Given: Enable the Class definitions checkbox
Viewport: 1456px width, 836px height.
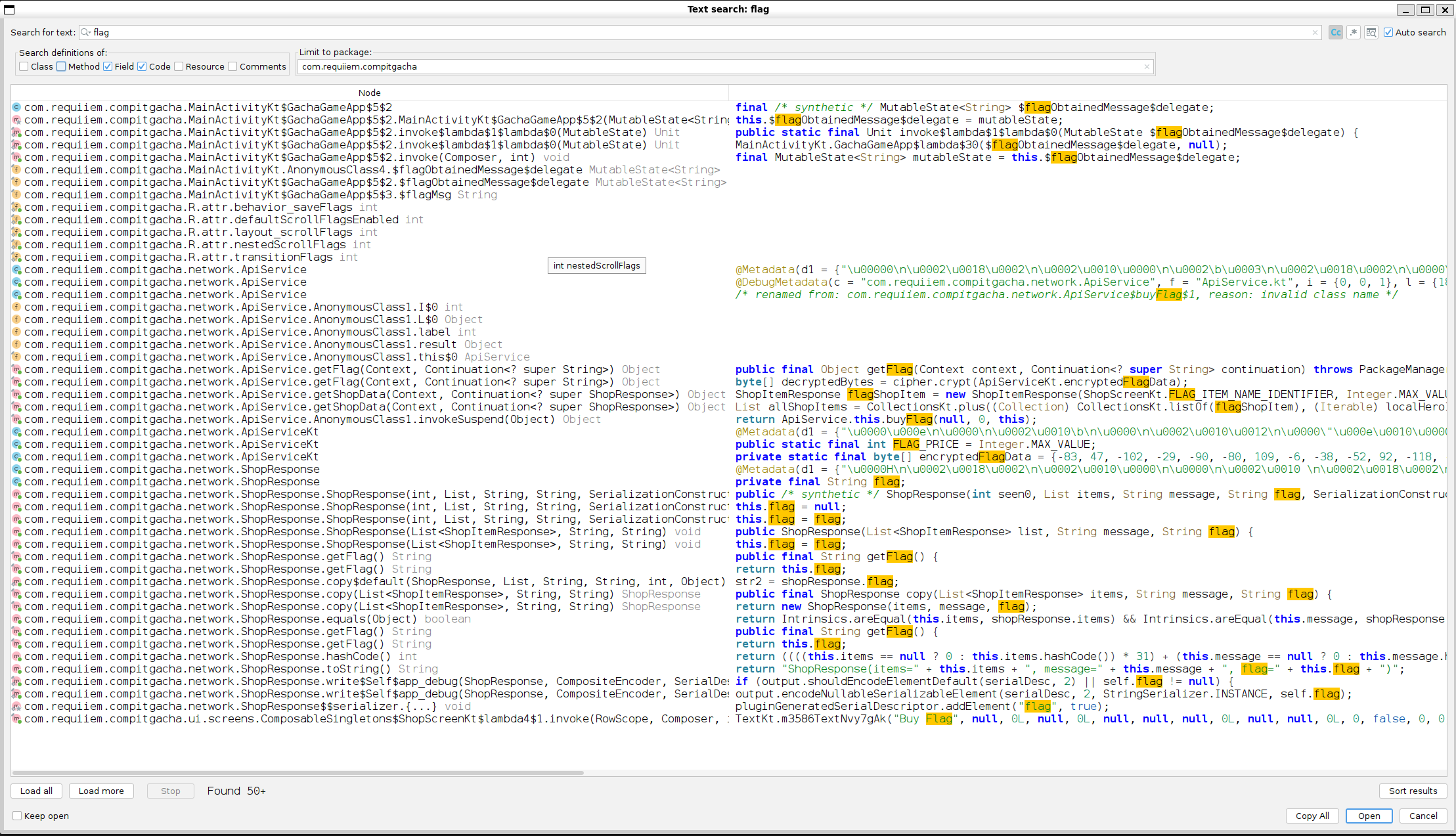Looking at the screenshot, I should (x=24, y=66).
